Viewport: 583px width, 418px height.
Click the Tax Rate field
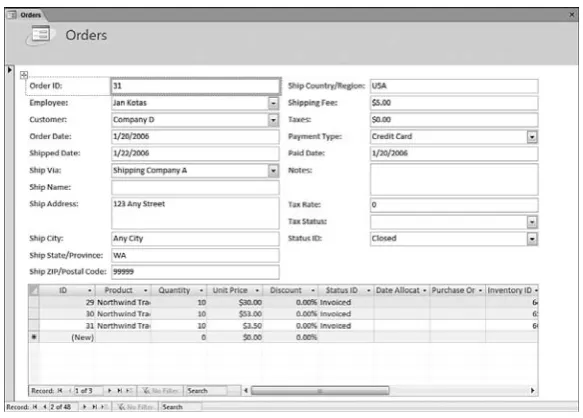pos(454,205)
